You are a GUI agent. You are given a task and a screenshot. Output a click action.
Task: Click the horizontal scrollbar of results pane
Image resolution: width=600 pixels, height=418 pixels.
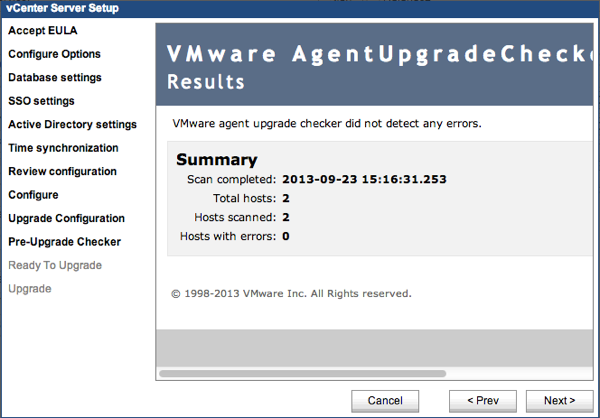click(x=302, y=374)
